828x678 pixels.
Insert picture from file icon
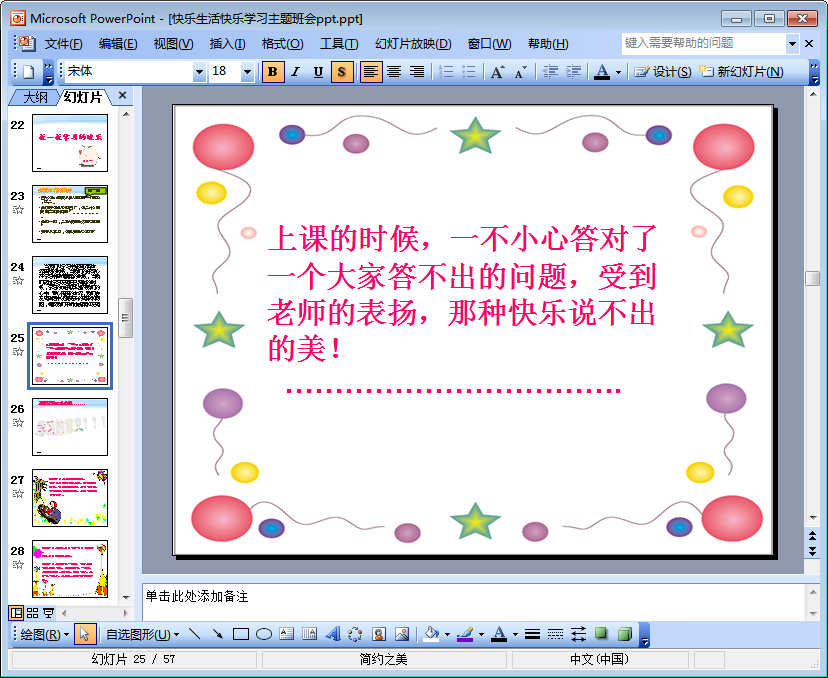point(402,634)
